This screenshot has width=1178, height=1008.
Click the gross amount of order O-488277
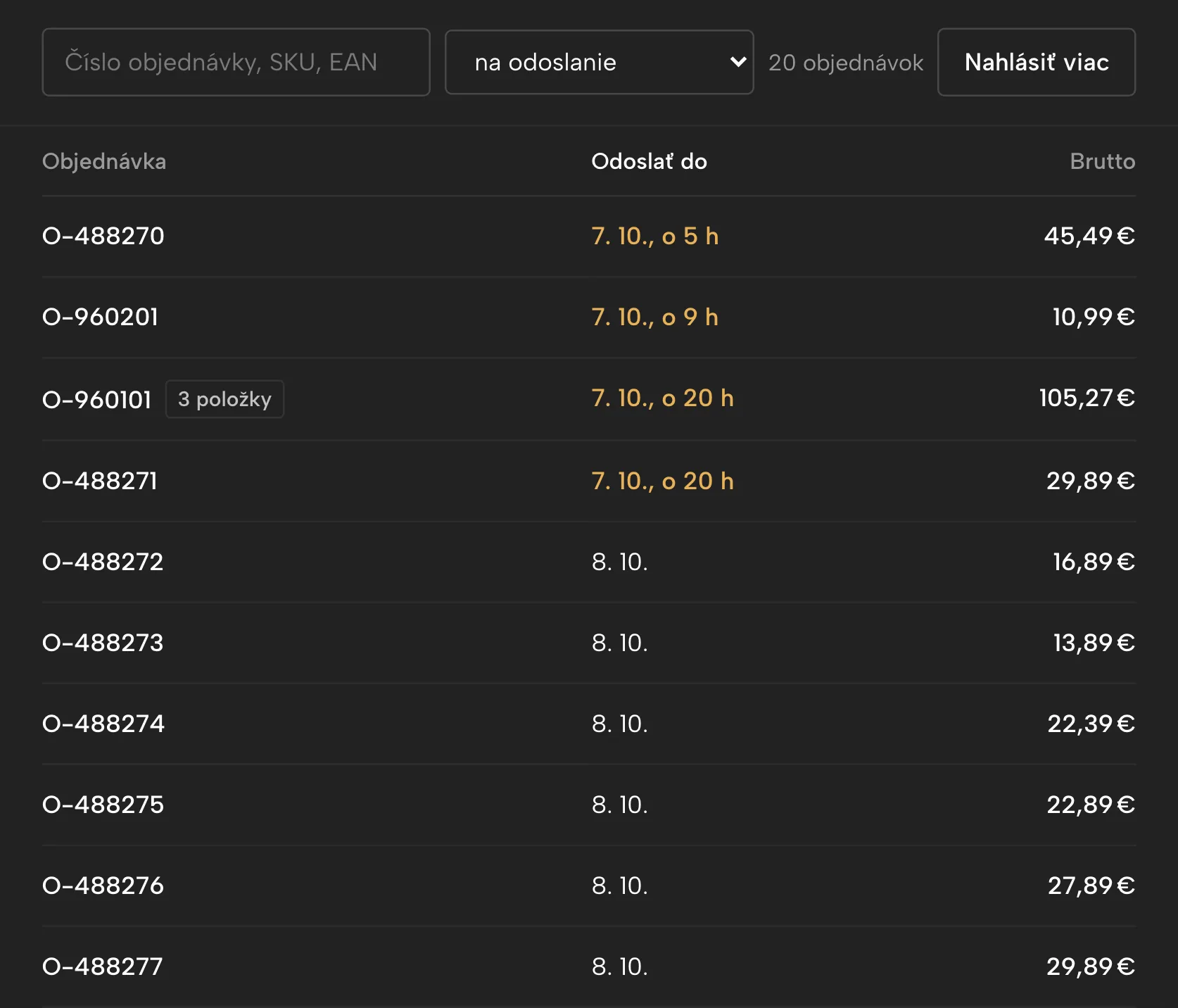(x=1091, y=966)
